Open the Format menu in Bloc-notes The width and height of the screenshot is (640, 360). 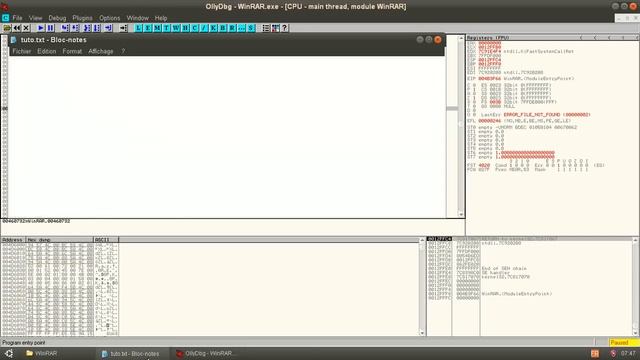click(x=72, y=51)
